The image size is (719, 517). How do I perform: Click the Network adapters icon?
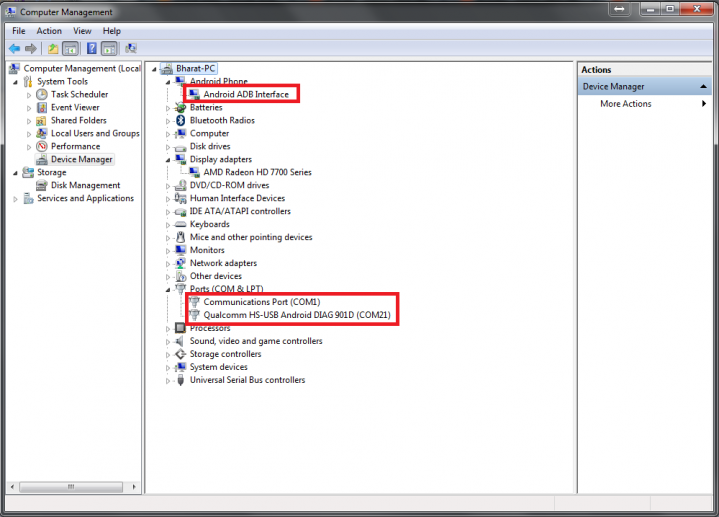[x=181, y=263]
